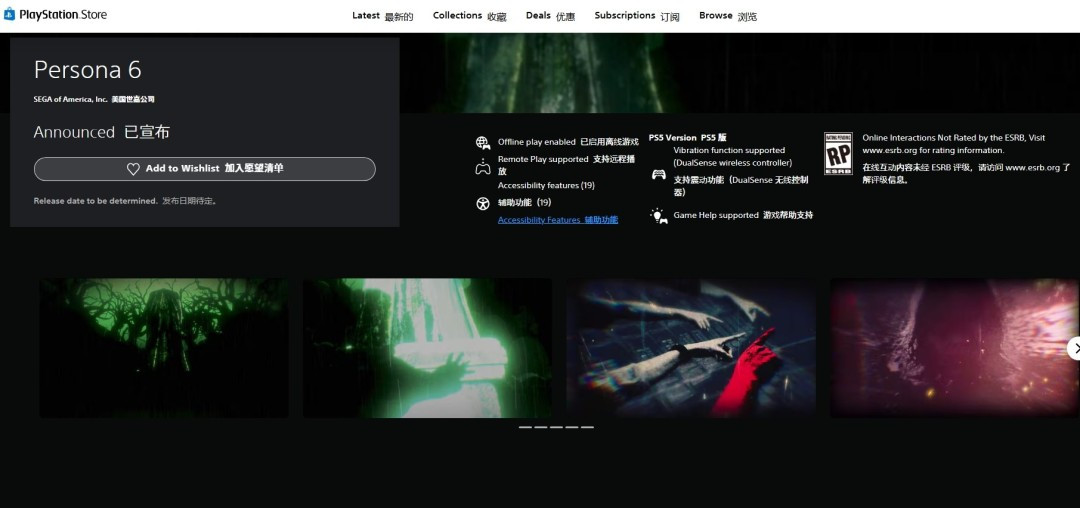Click 'Vibration function supported' text
Viewport: 1080px width, 508px height.
(x=729, y=150)
